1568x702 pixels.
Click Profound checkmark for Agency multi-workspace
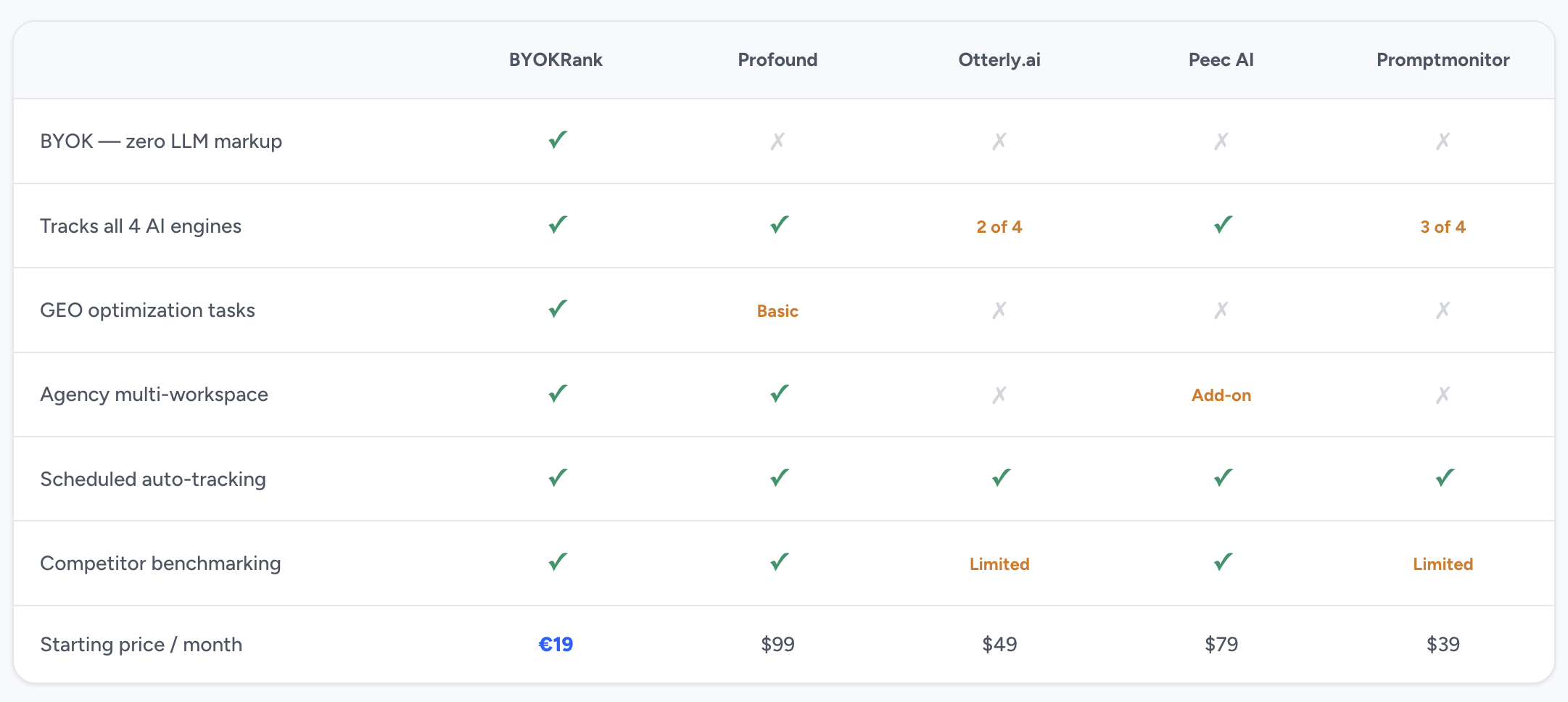(x=779, y=394)
